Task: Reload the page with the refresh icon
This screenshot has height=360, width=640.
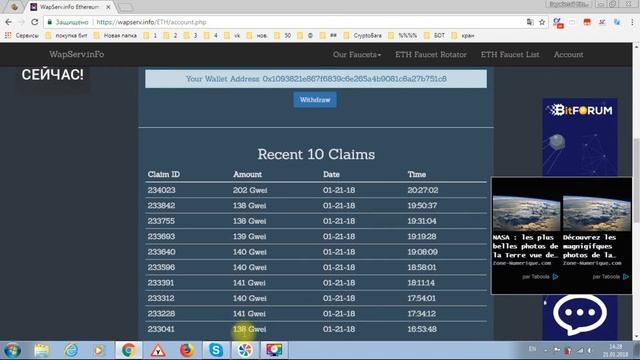Action: (34, 22)
